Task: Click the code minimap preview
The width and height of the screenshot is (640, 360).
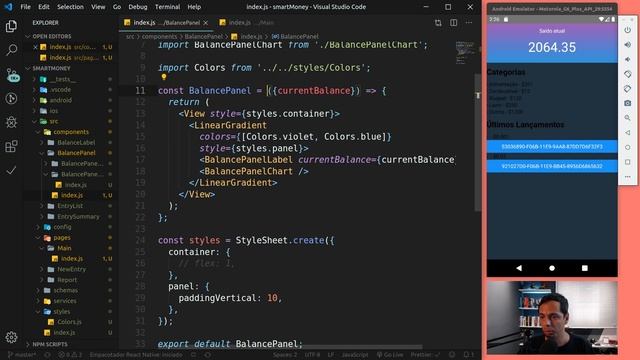Action: tap(464, 53)
